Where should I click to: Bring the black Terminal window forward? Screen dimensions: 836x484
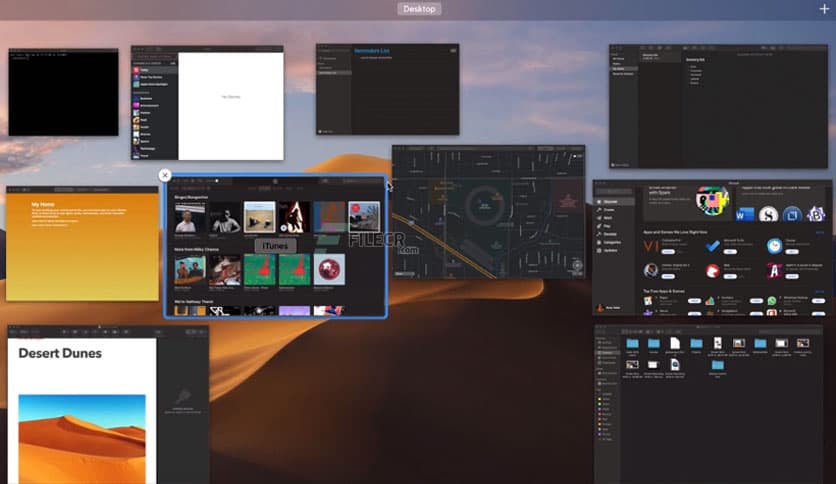[63, 92]
